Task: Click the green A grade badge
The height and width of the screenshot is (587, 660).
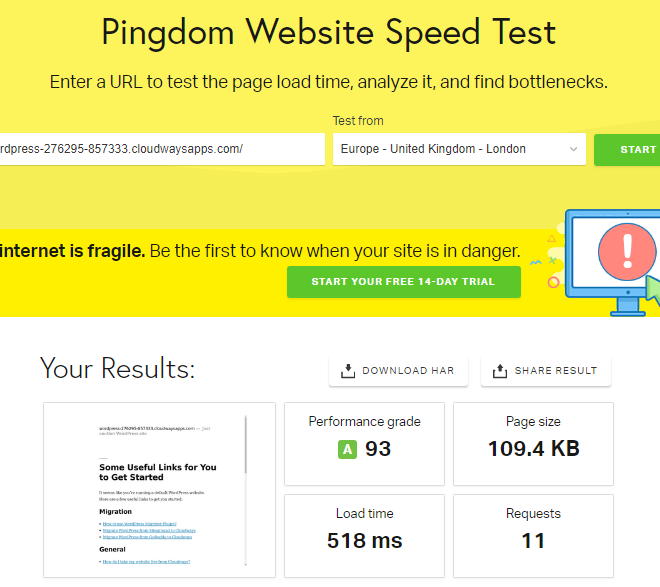Action: [x=347, y=449]
